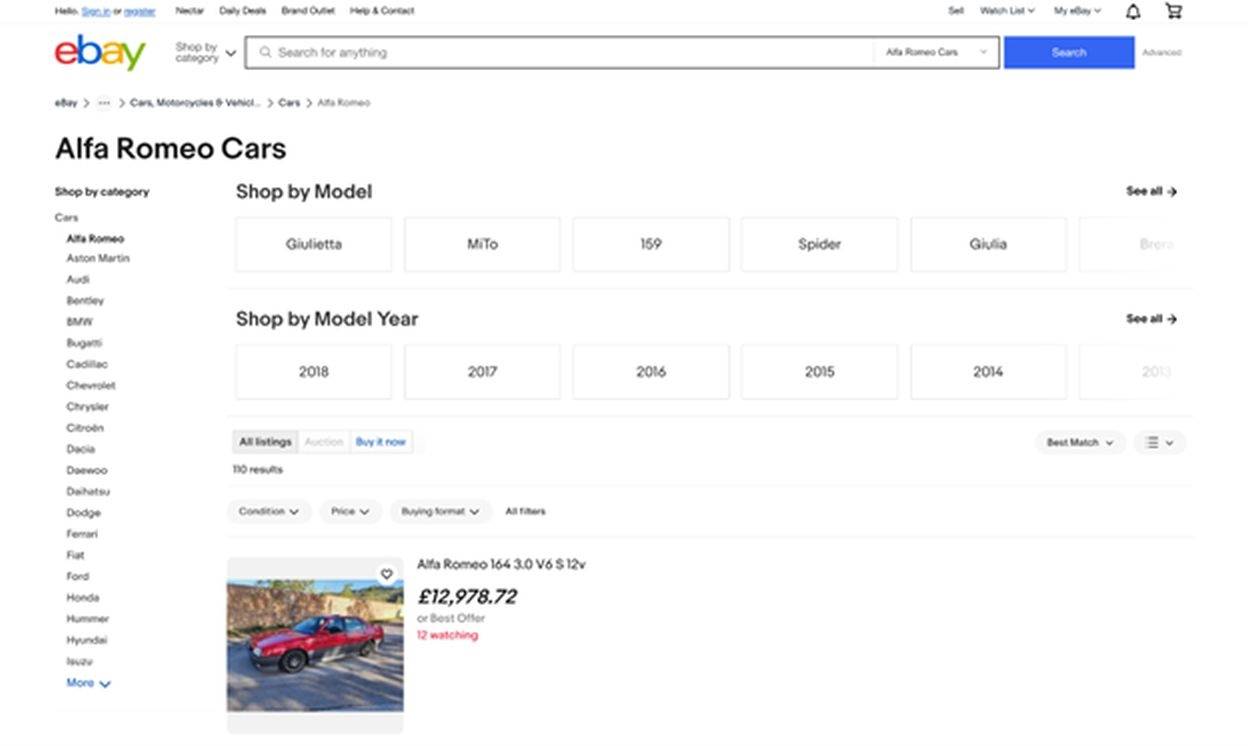Open All filters

525,511
